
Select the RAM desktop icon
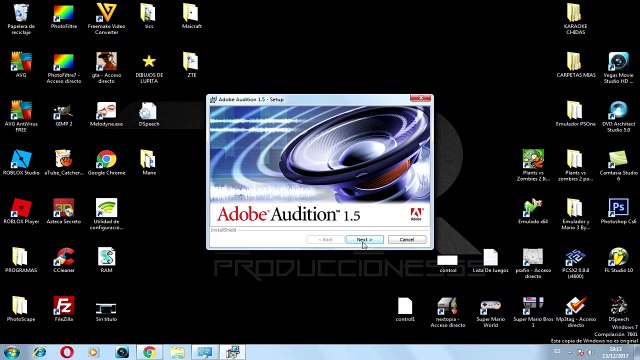click(107, 260)
